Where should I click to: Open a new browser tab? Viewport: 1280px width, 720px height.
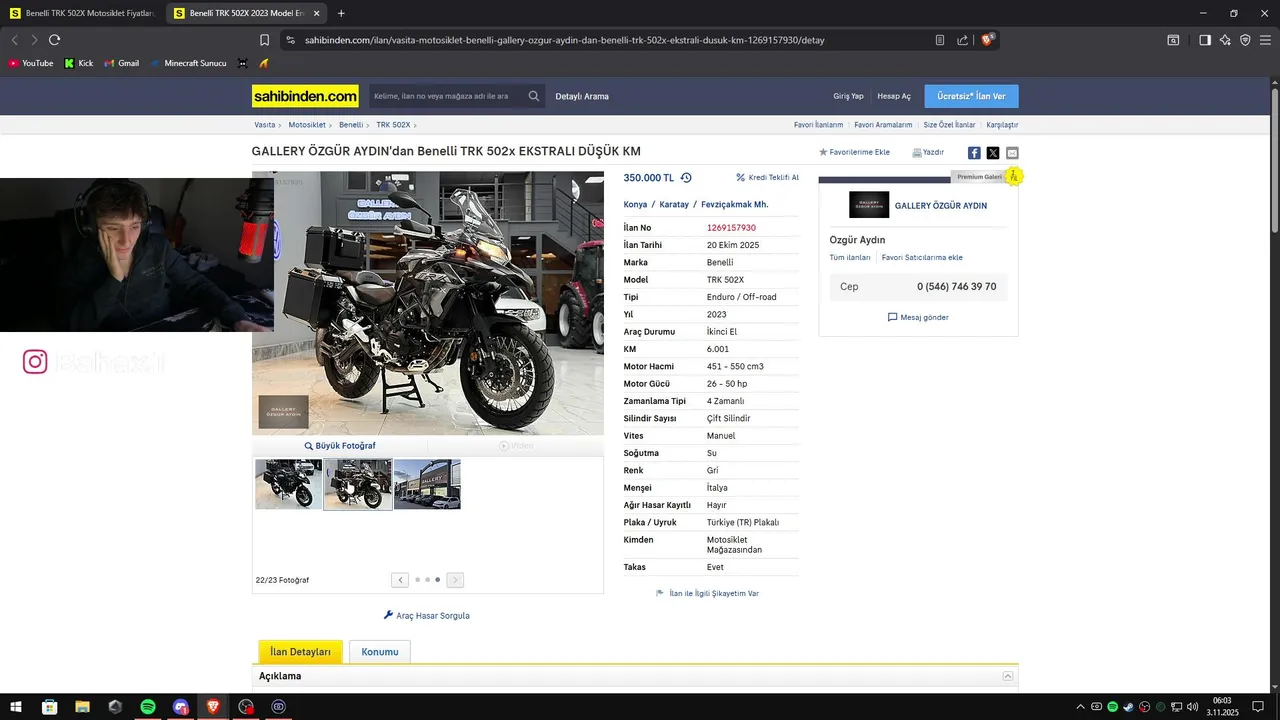[341, 13]
